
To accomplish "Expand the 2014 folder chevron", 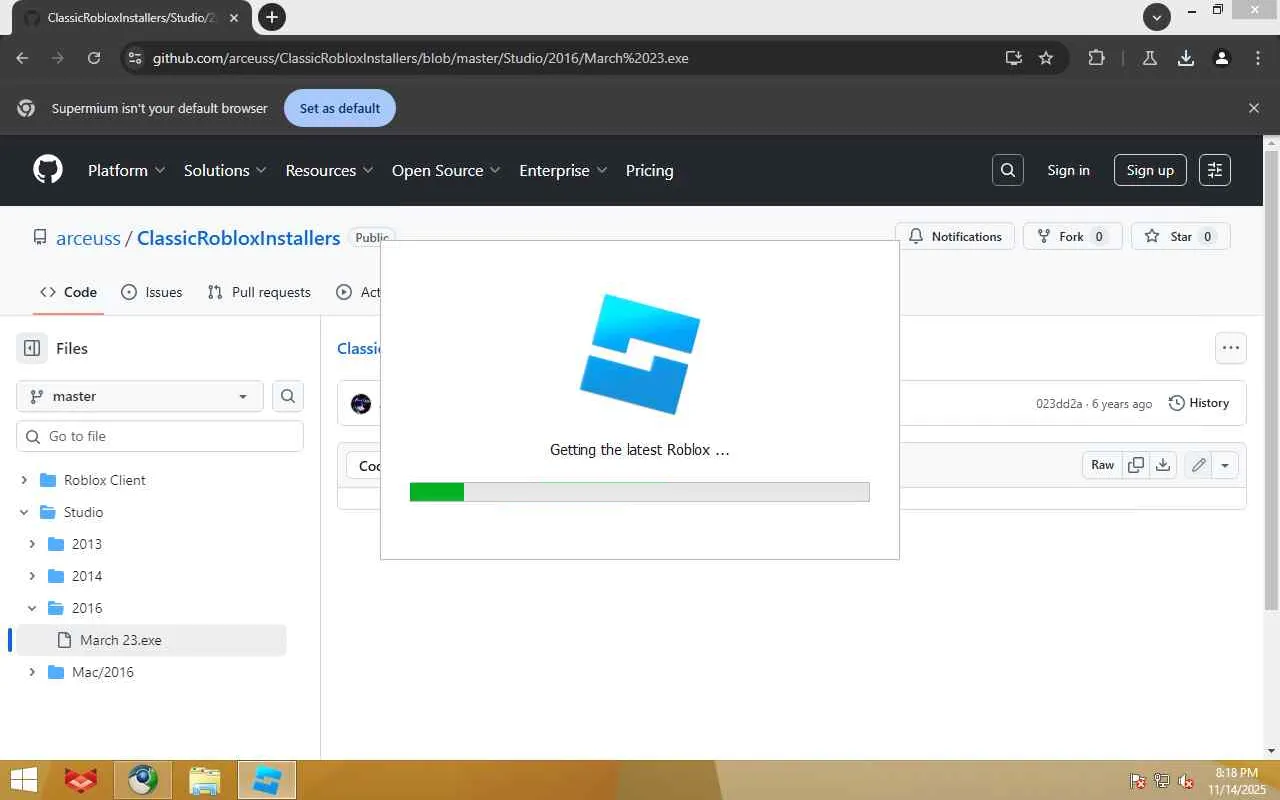I will 32,576.
